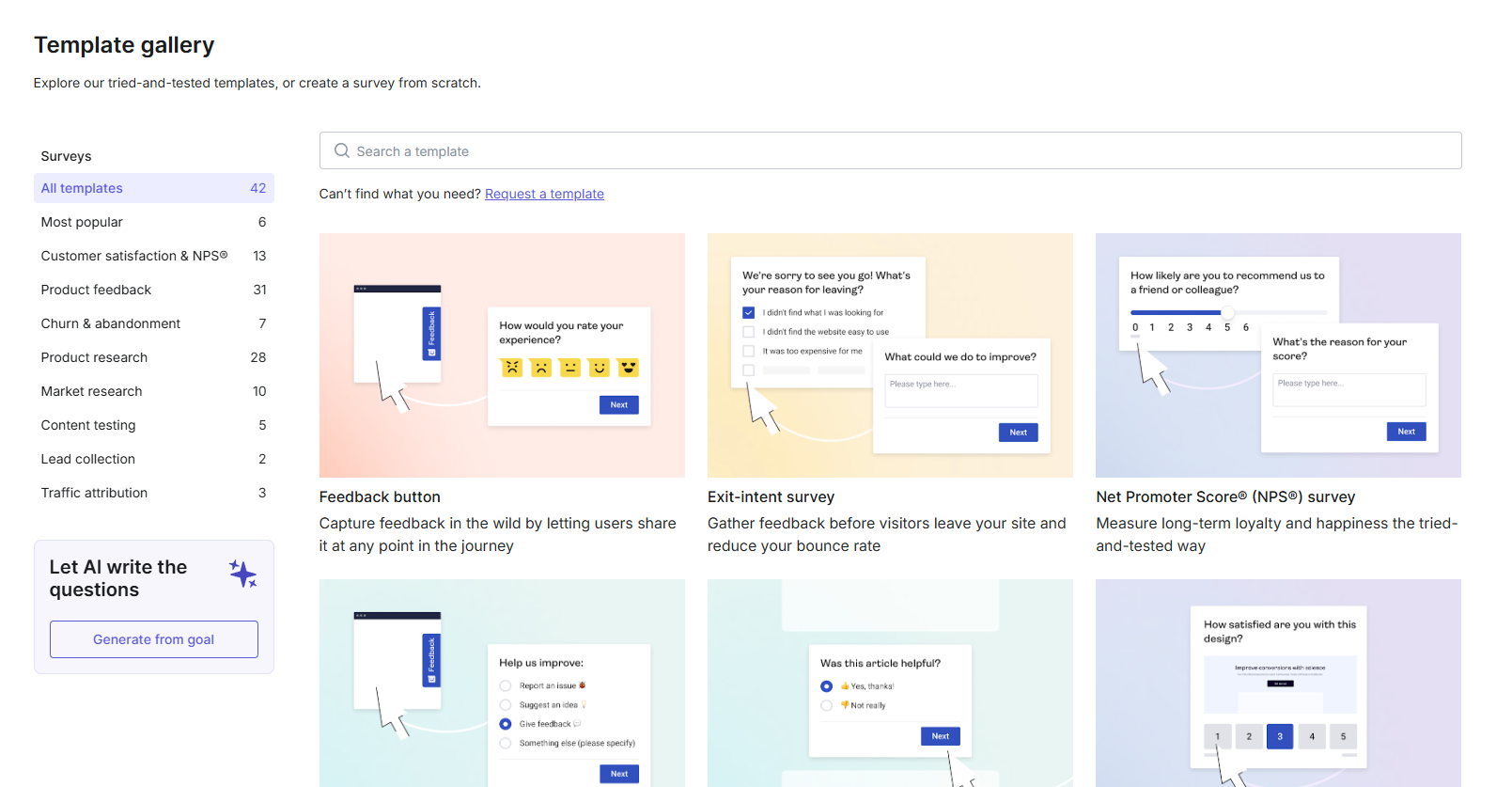The image size is (1512, 787).
Task: Open the Exit-intent survey template thumbnail
Action: 890,355
